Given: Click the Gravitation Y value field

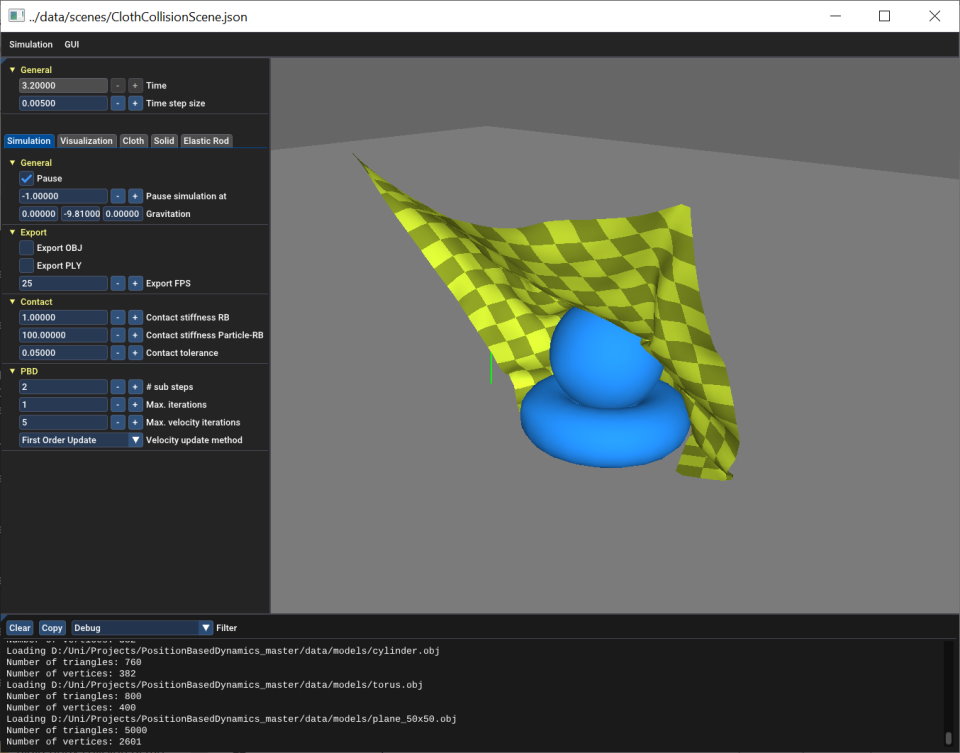Looking at the screenshot, I should (79, 213).
